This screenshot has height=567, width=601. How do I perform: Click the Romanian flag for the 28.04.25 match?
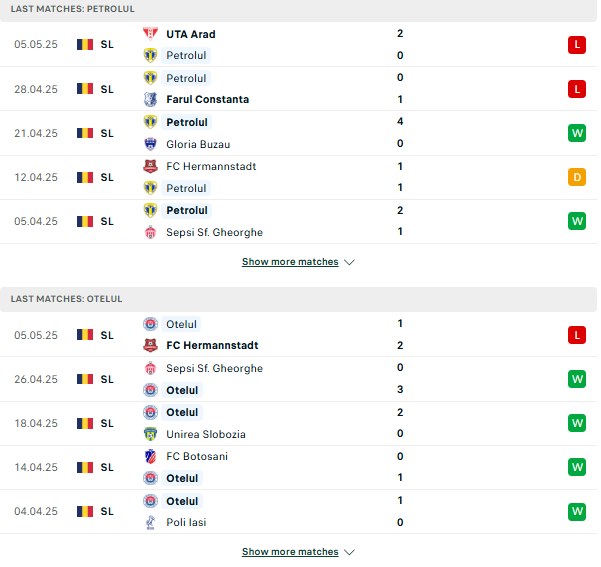tap(85, 89)
